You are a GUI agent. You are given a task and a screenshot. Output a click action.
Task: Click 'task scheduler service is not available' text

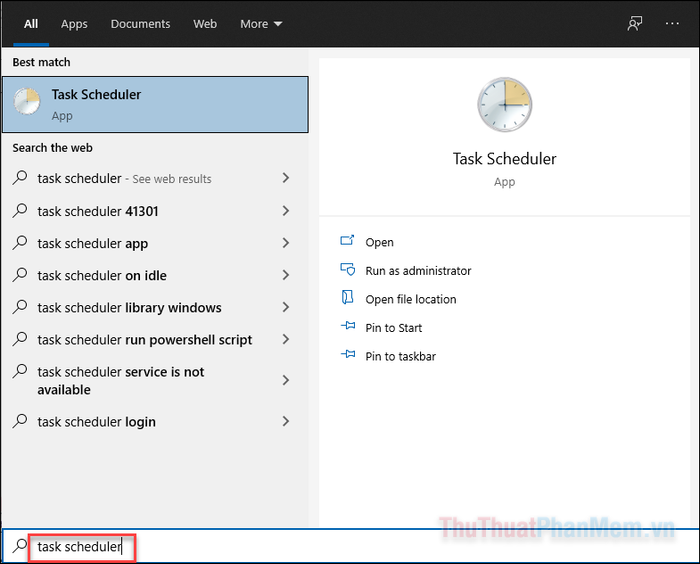(x=121, y=380)
